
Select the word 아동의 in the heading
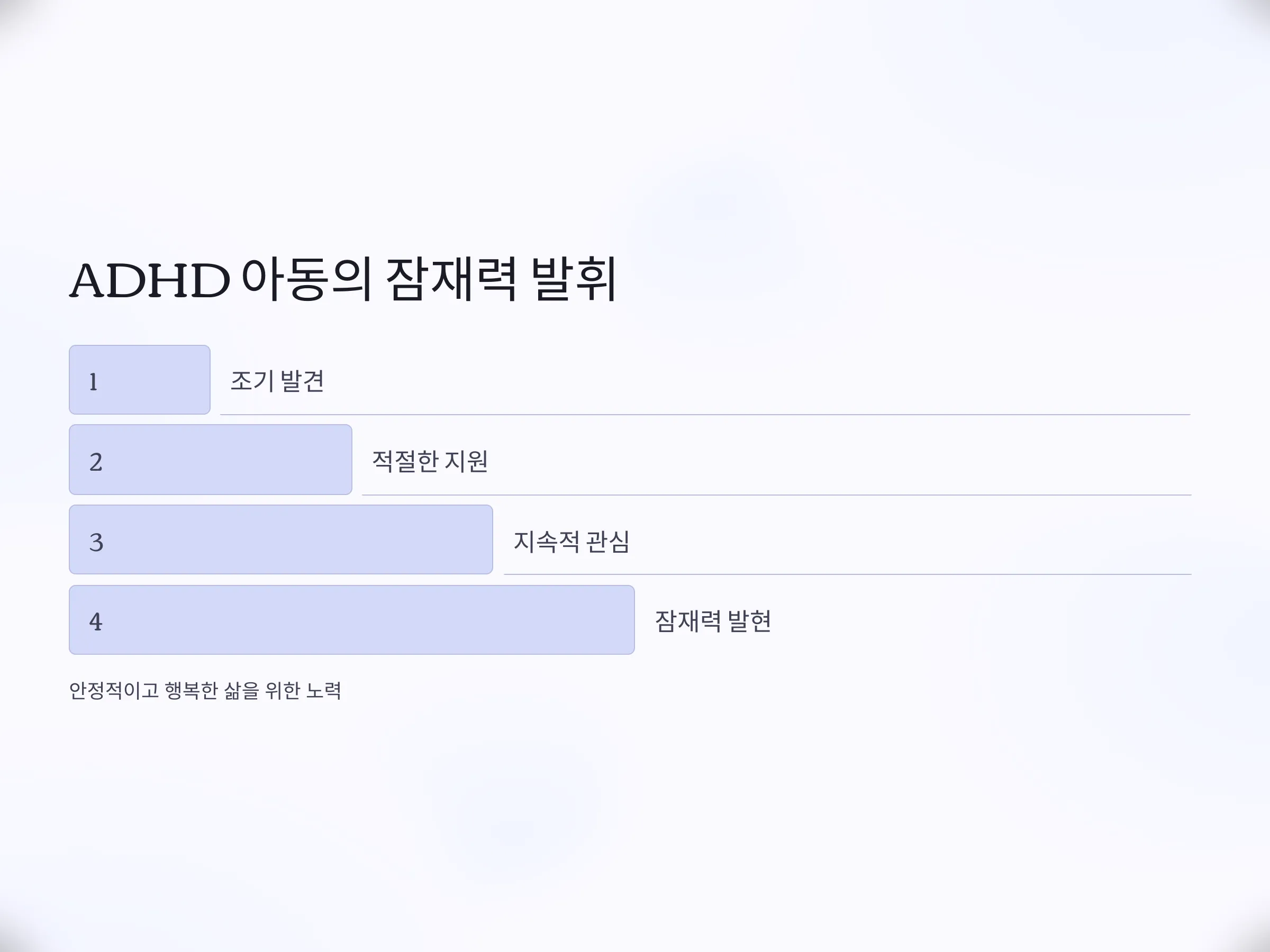click(306, 279)
